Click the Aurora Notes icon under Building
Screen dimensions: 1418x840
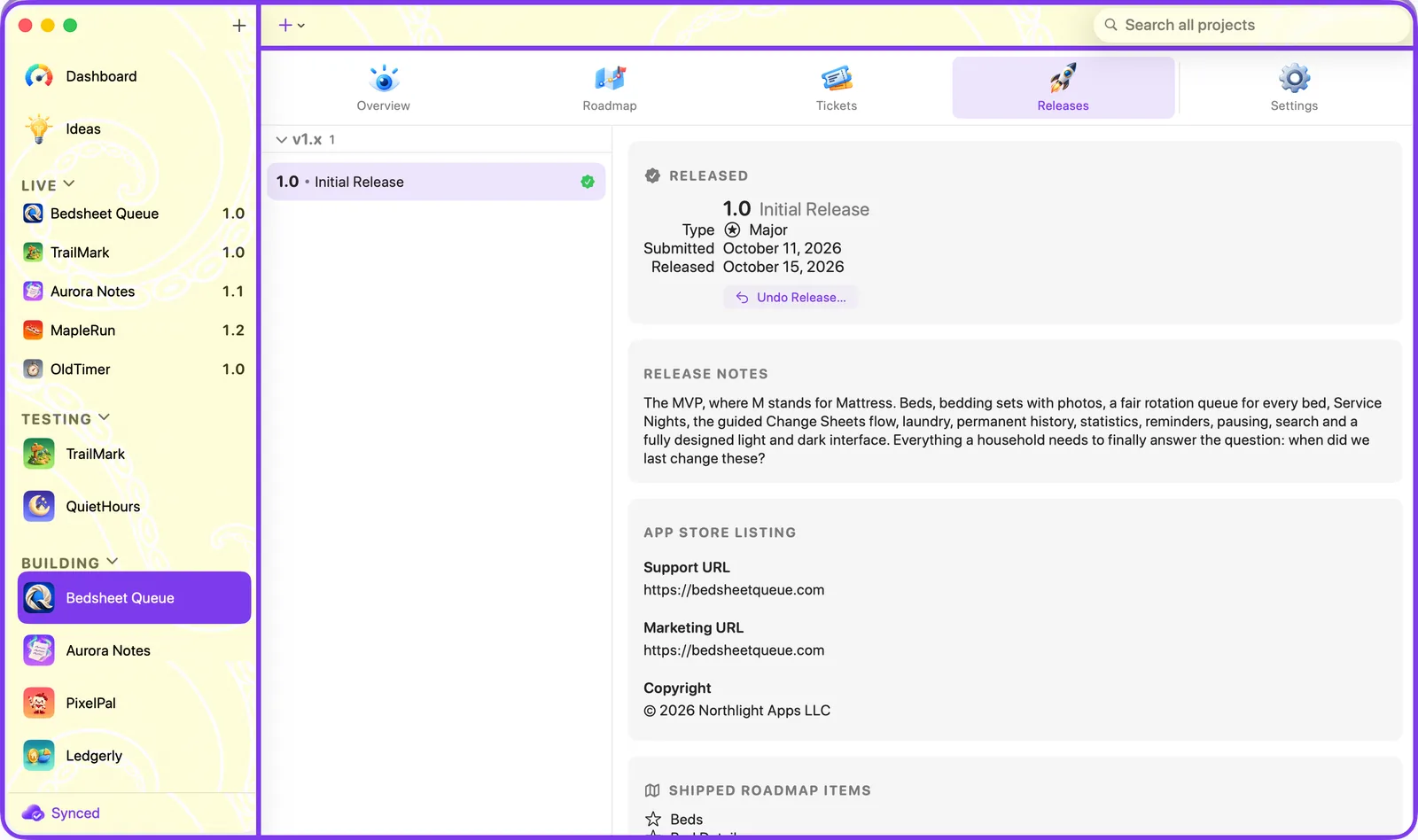[x=39, y=651]
